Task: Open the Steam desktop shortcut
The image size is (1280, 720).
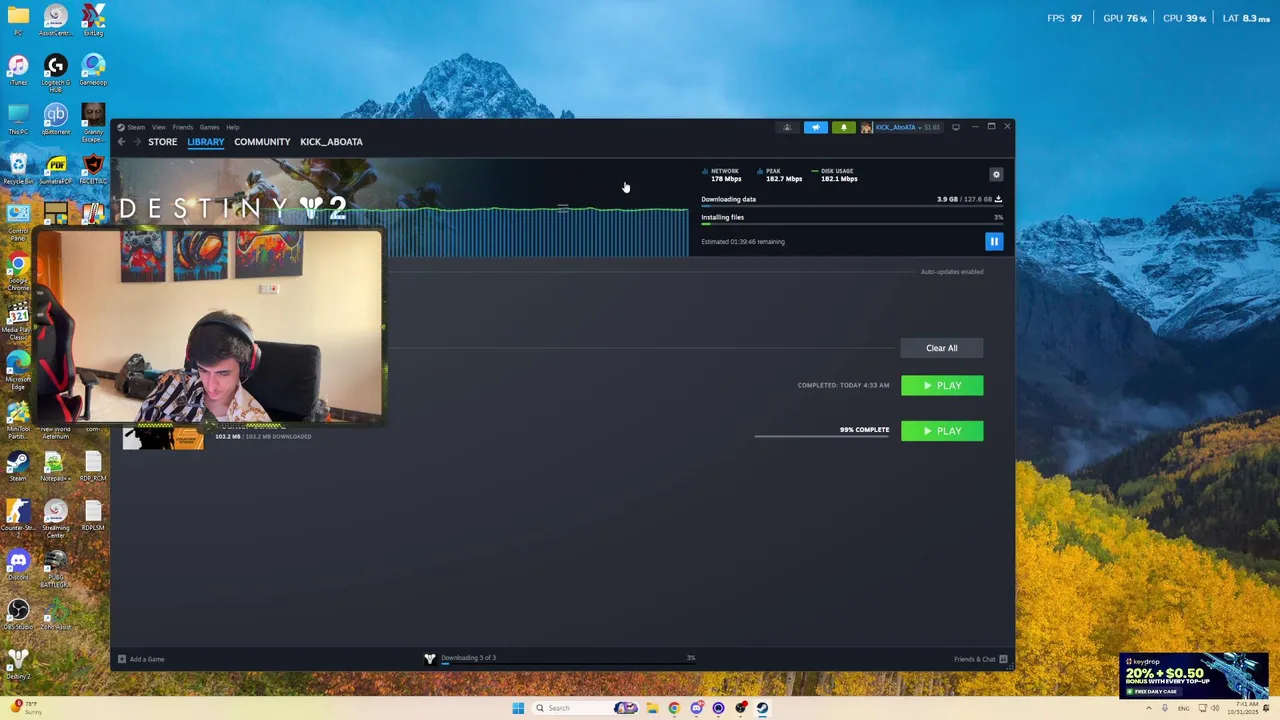Action: pos(18,466)
